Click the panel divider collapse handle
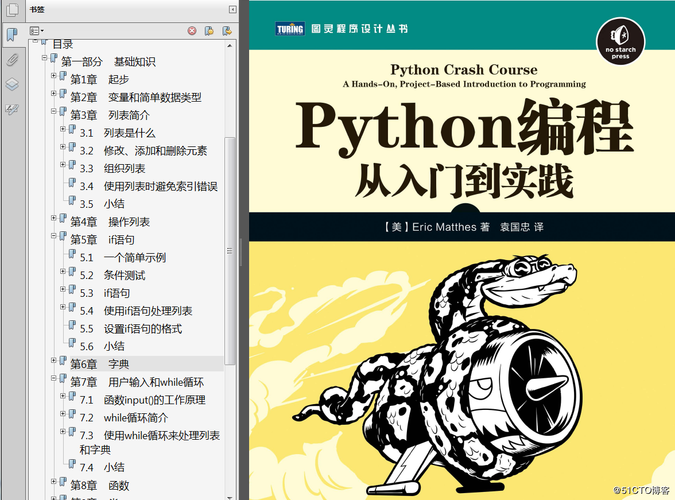 coord(241,251)
